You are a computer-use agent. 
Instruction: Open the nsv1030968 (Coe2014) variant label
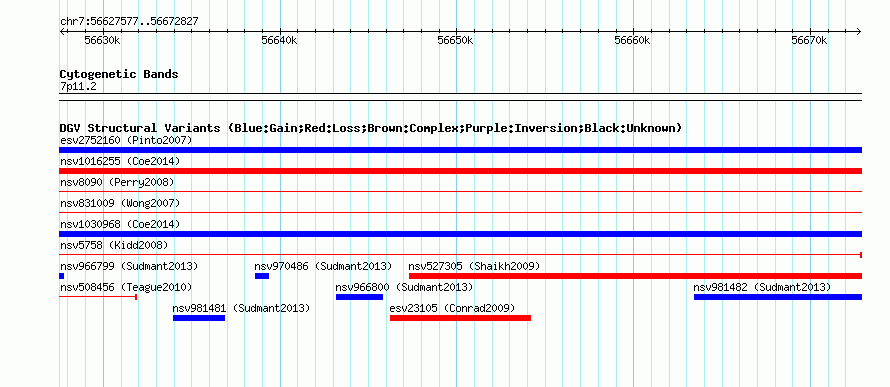tap(120, 224)
